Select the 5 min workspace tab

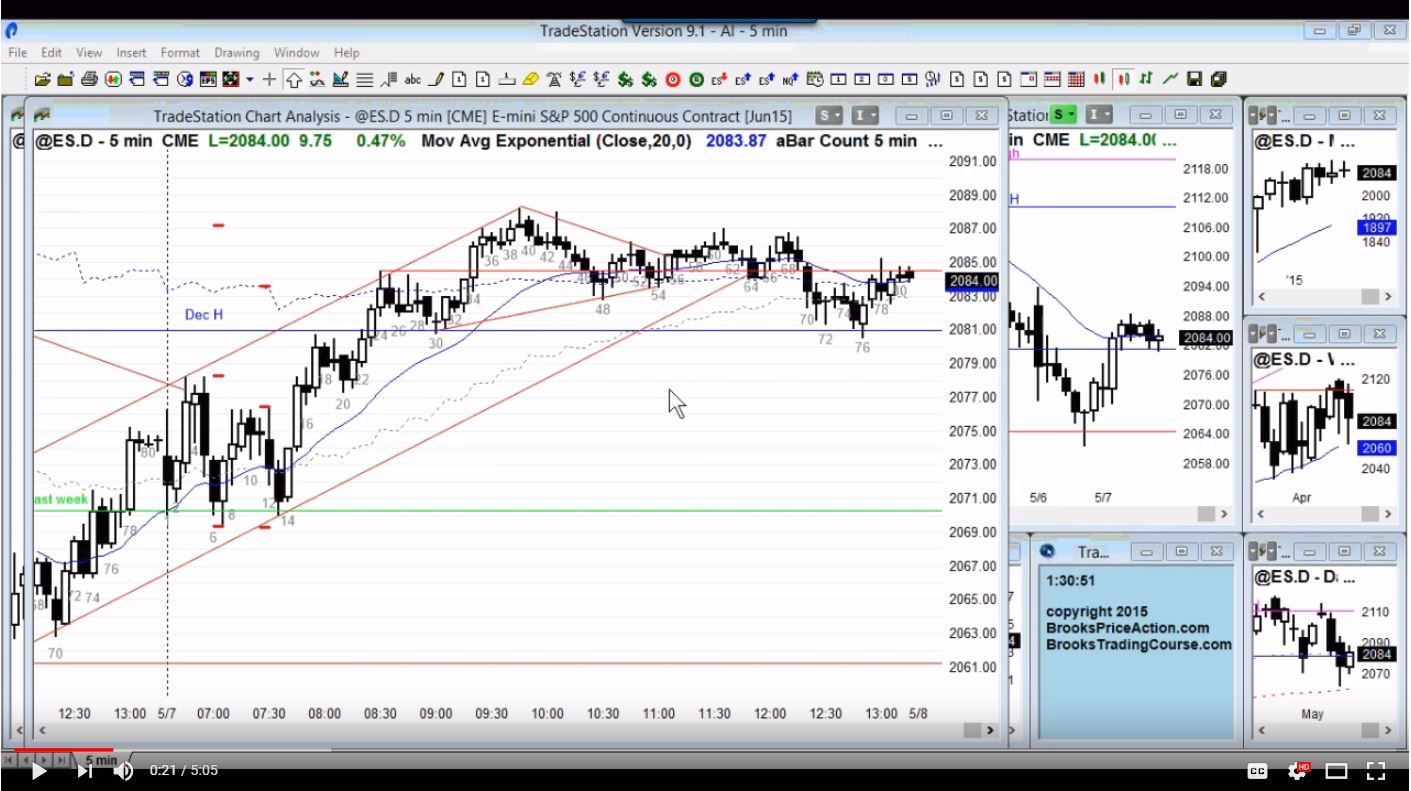(99, 759)
